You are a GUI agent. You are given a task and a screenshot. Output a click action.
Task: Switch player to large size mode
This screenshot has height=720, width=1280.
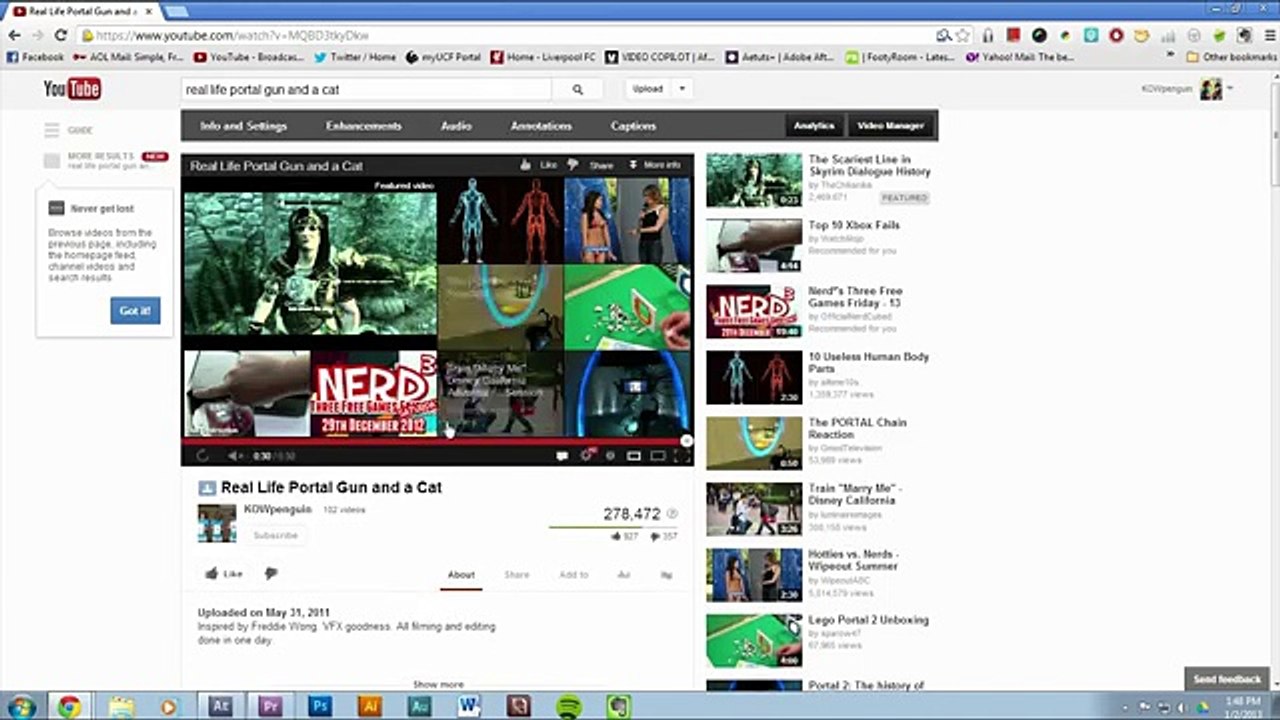click(x=658, y=456)
